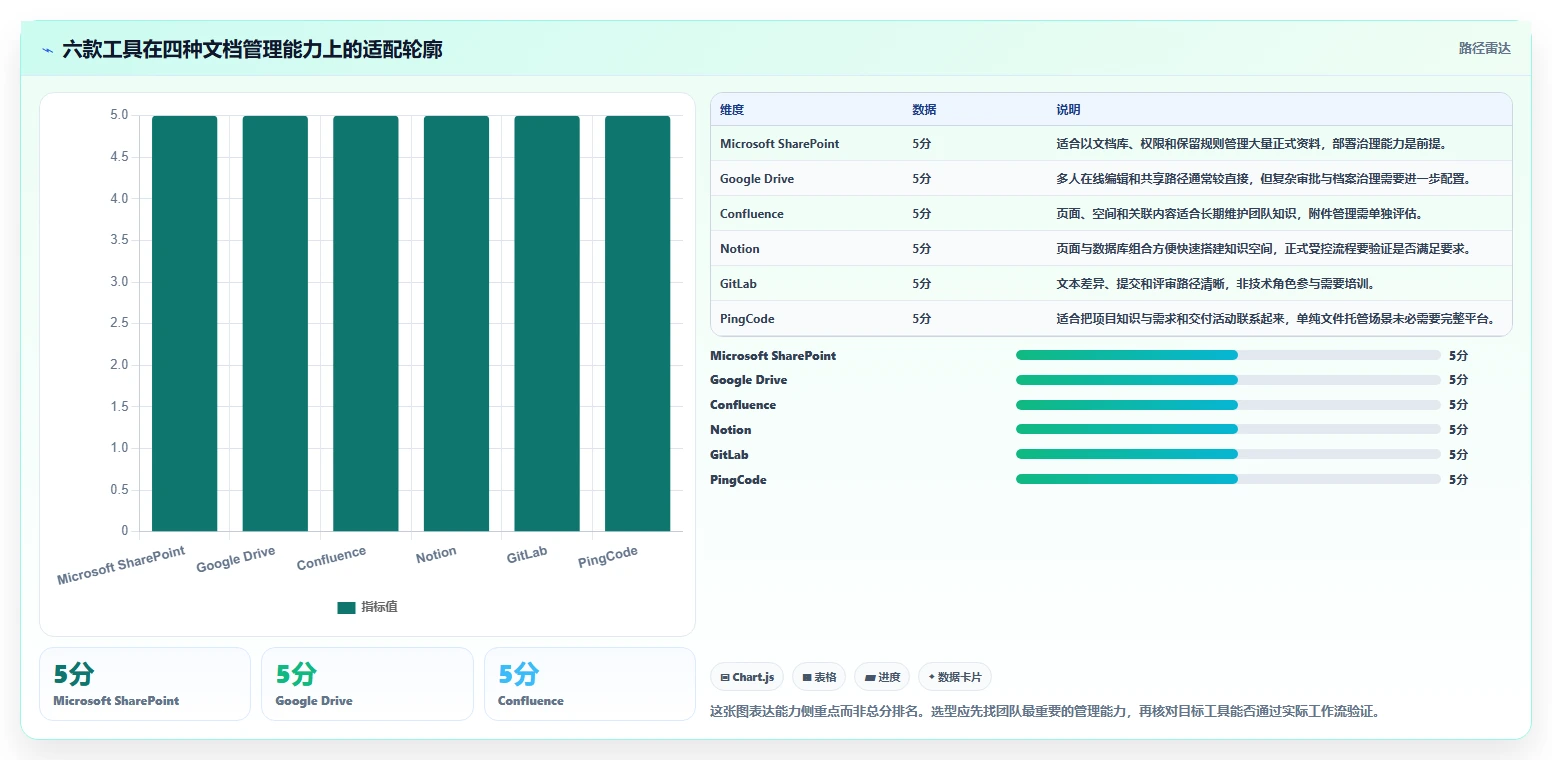Select the 数据卡片 tag

coord(955,677)
